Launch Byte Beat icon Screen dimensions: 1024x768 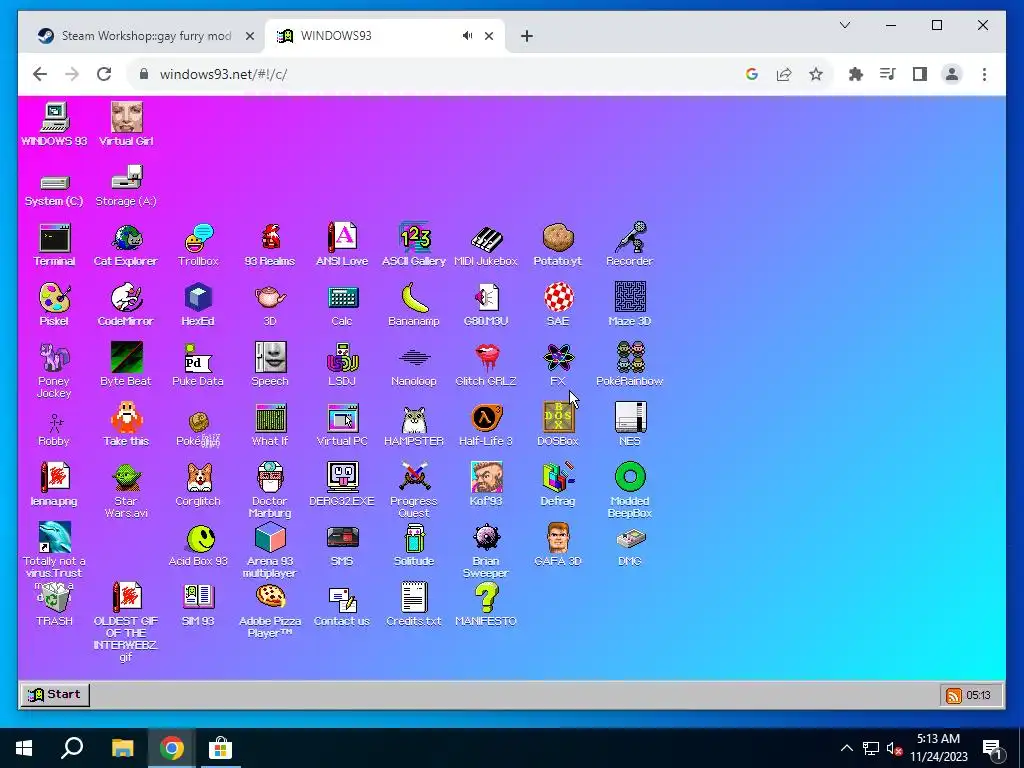127,359
